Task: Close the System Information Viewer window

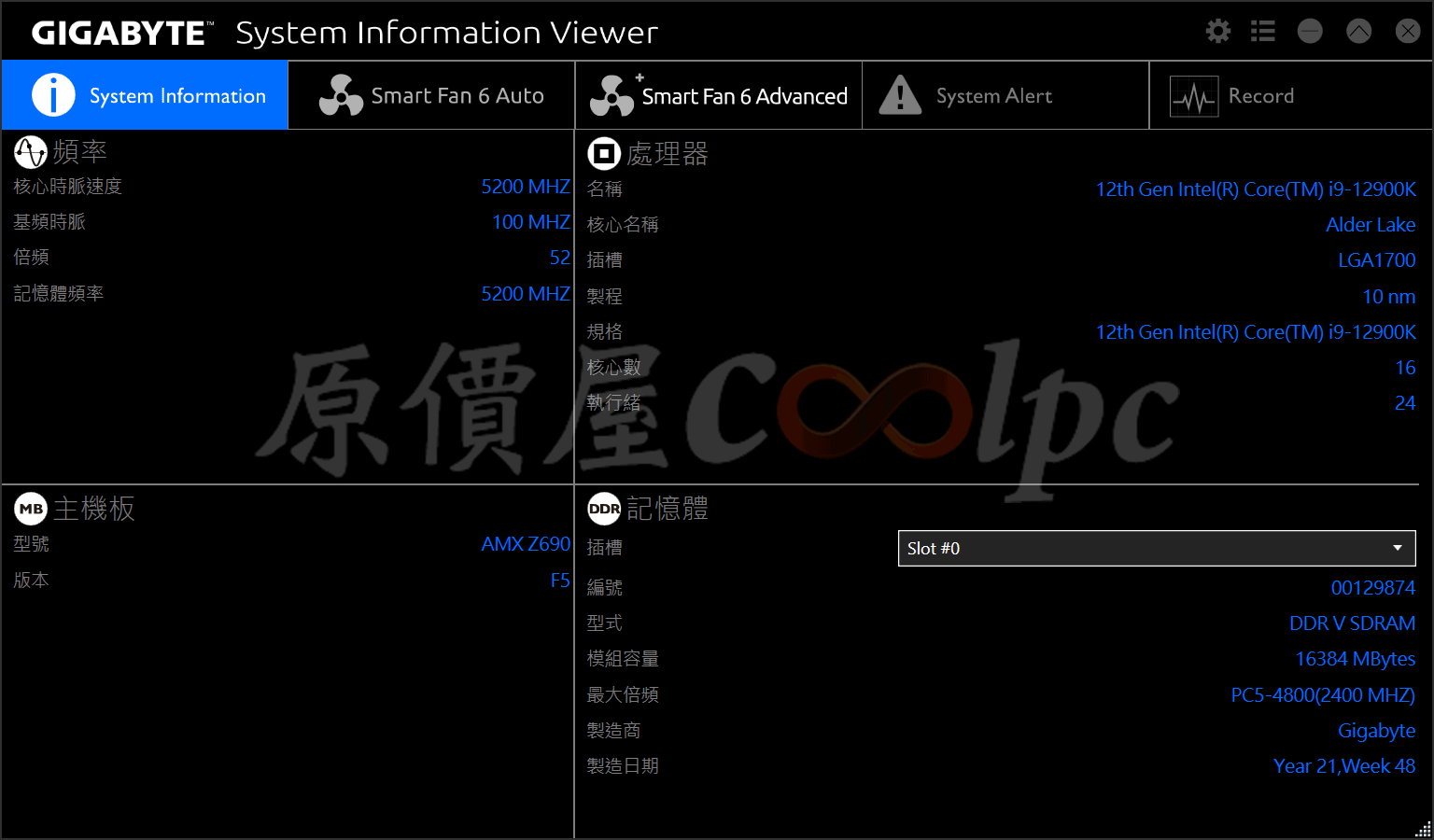Action: 1408,31
